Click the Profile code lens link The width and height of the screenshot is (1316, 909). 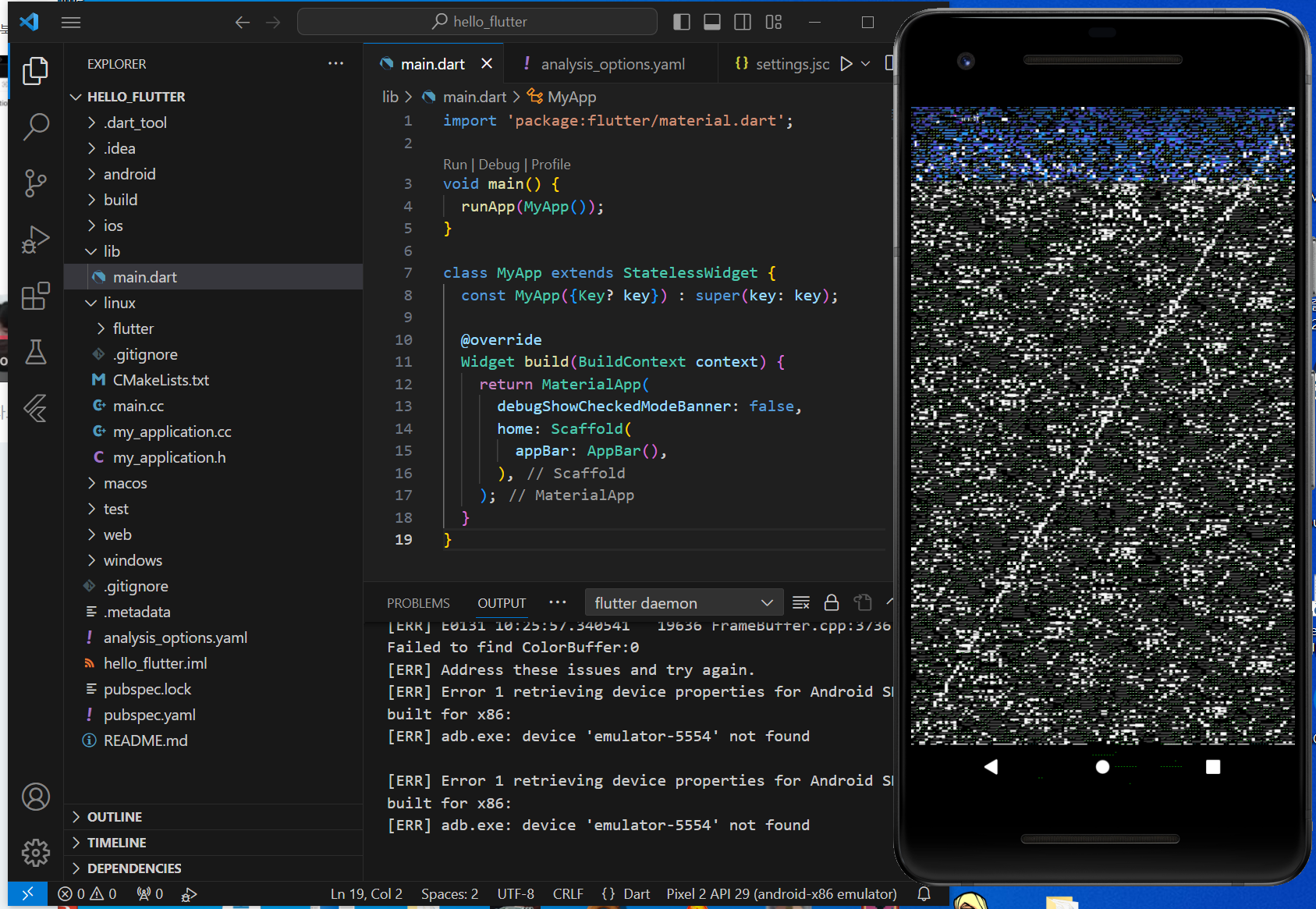pos(551,165)
